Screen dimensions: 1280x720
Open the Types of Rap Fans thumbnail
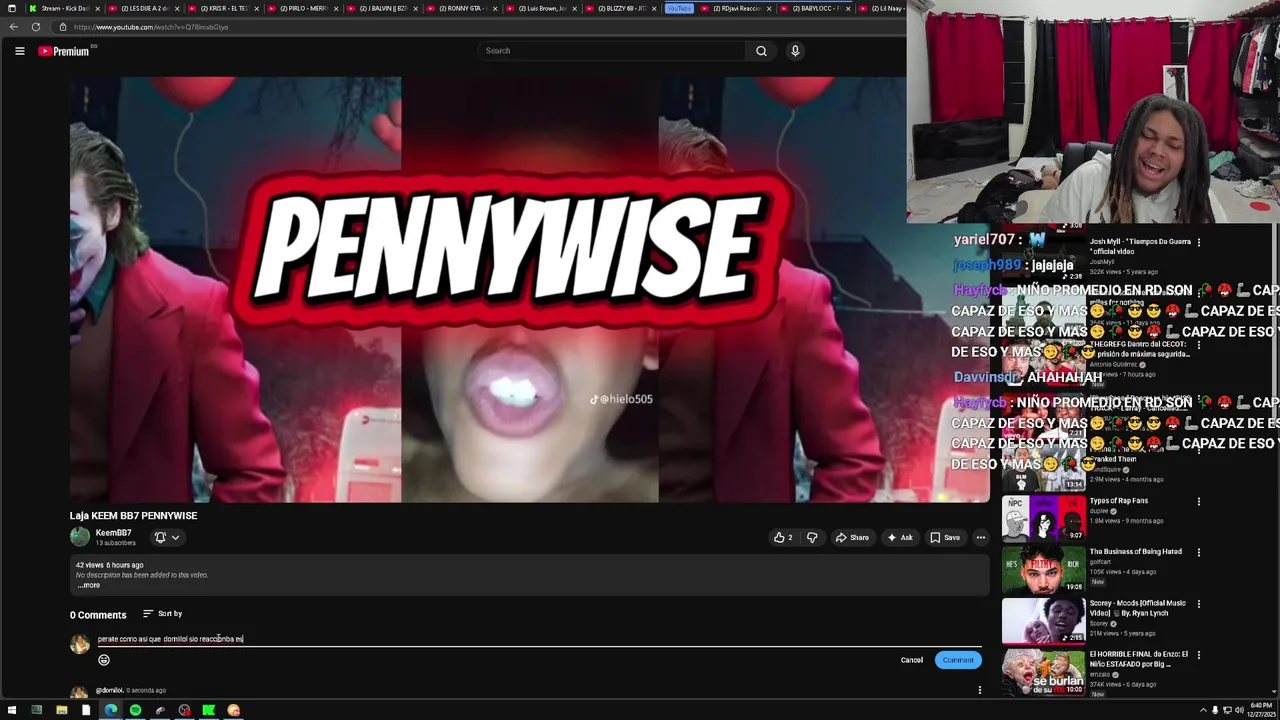click(x=1043, y=517)
